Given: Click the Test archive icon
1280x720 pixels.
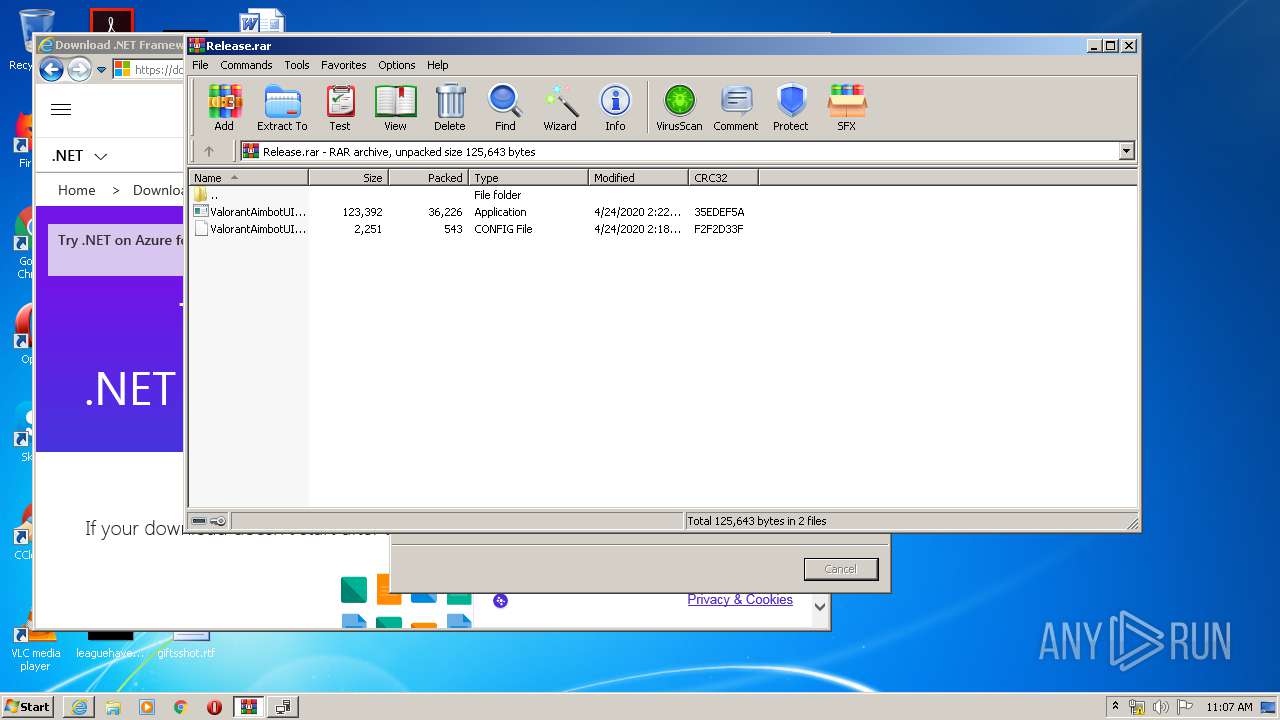Looking at the screenshot, I should click(340, 108).
